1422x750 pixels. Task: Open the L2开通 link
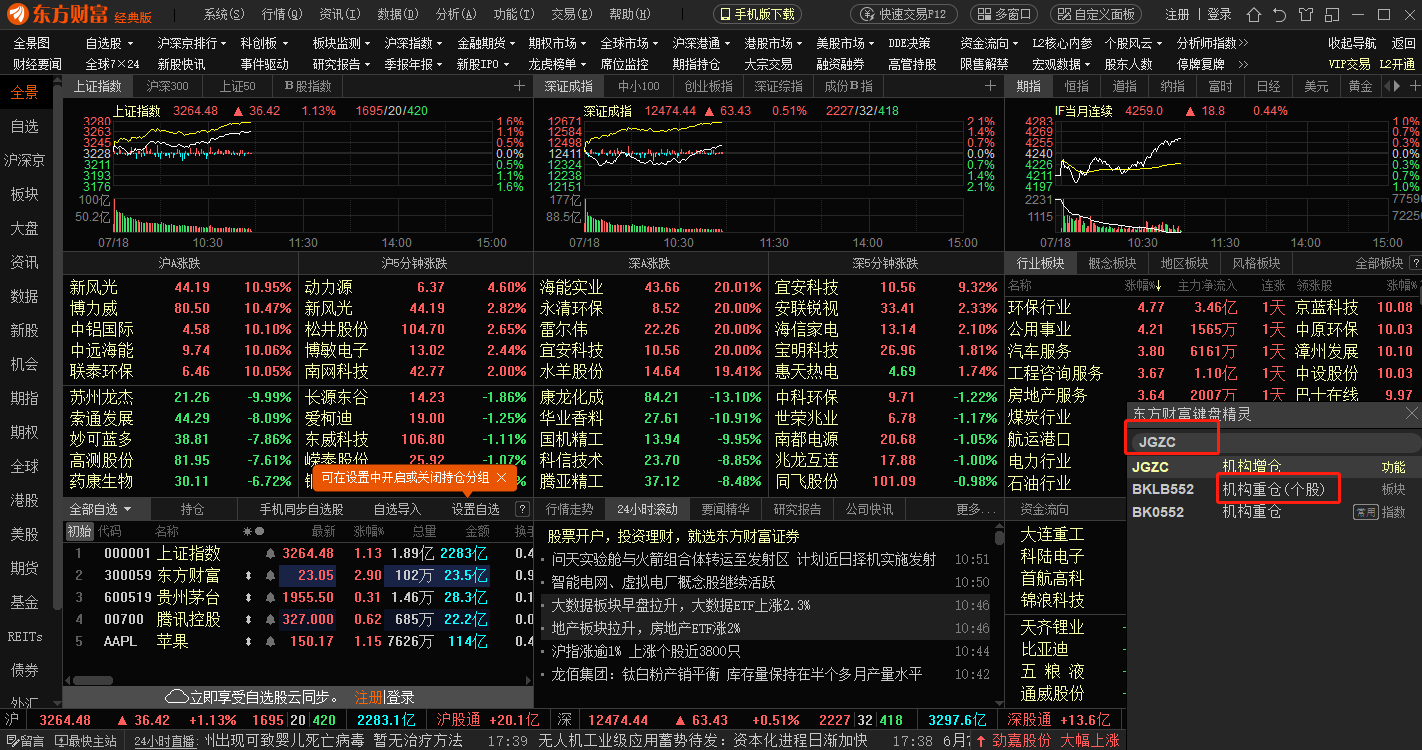[1398, 64]
